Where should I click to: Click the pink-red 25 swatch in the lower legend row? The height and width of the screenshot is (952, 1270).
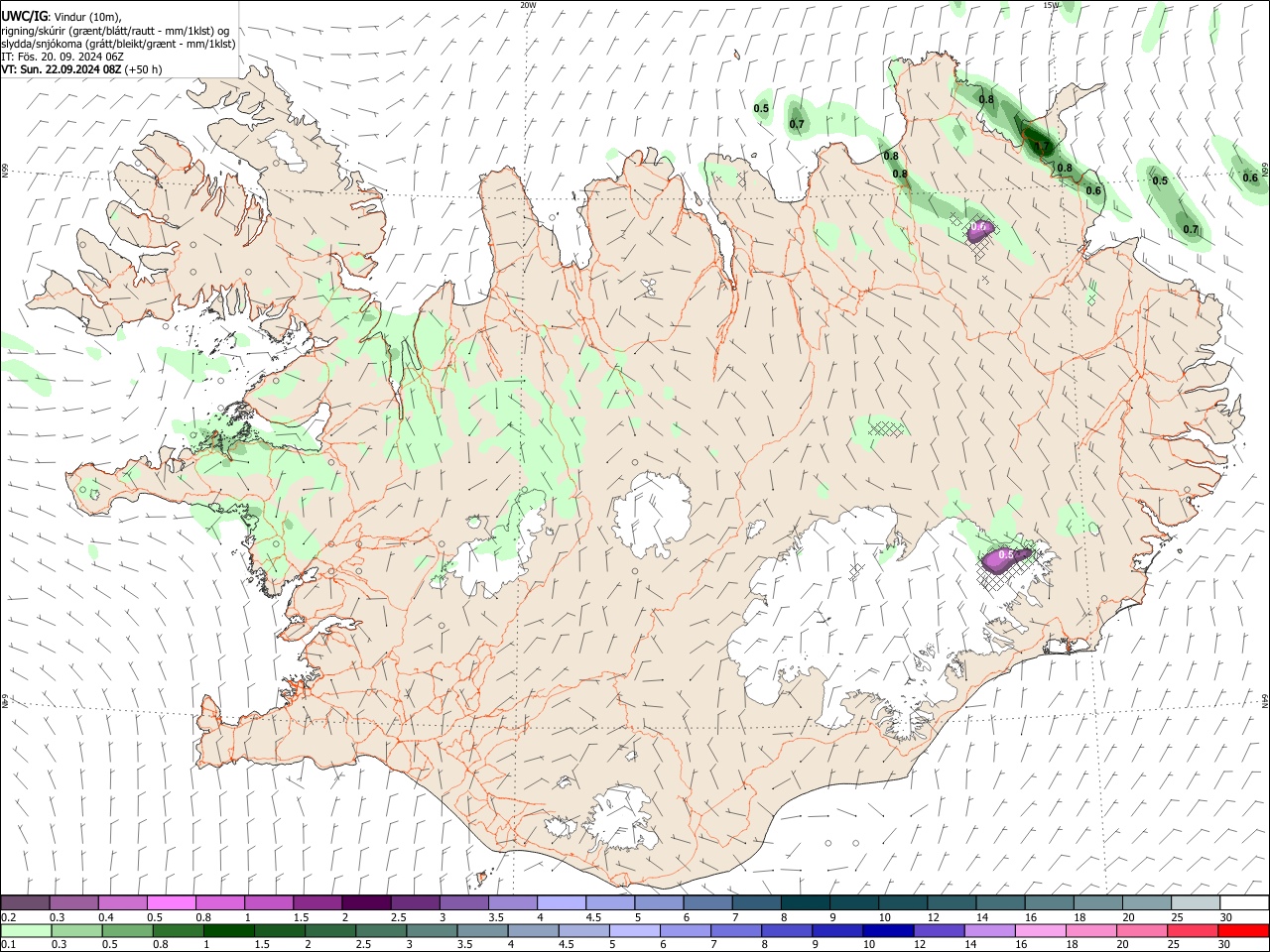pyautogui.click(x=1192, y=931)
